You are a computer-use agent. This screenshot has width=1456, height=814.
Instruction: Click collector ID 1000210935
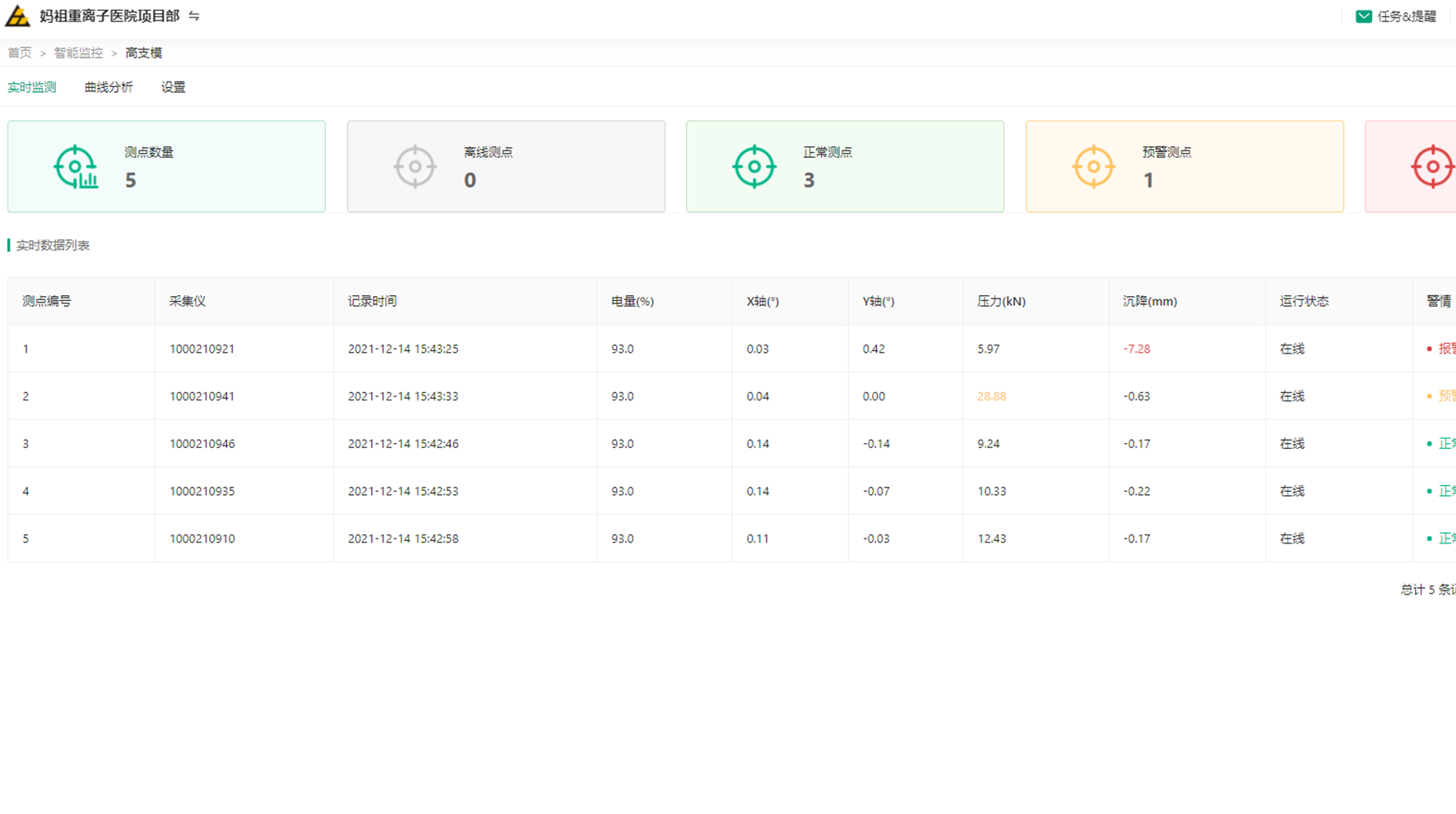point(202,492)
